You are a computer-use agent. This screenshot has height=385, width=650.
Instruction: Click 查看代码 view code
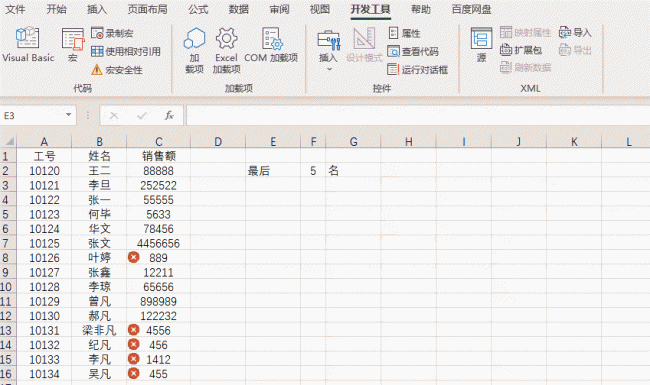tap(413, 51)
